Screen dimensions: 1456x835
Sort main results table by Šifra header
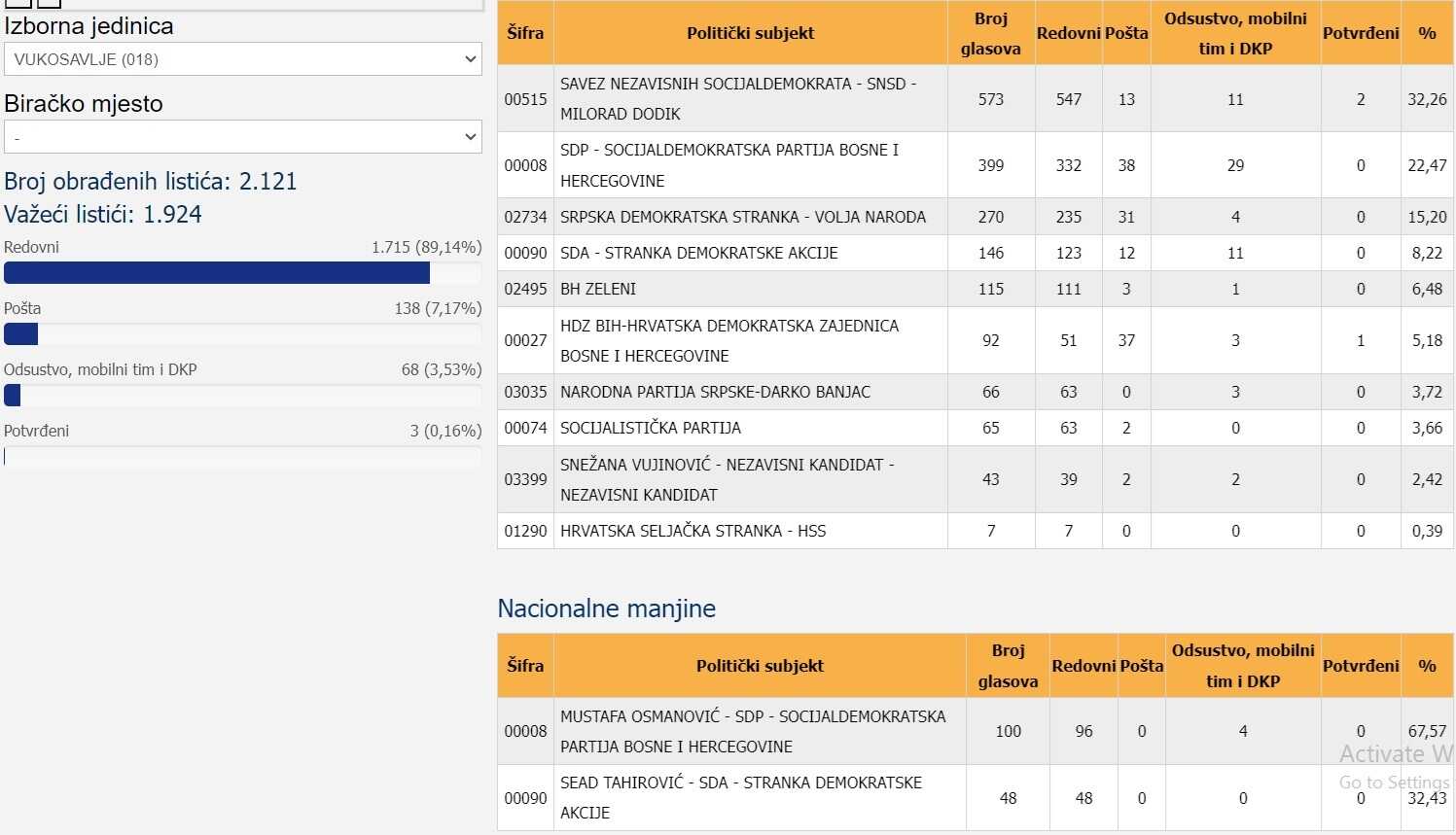[x=525, y=33]
